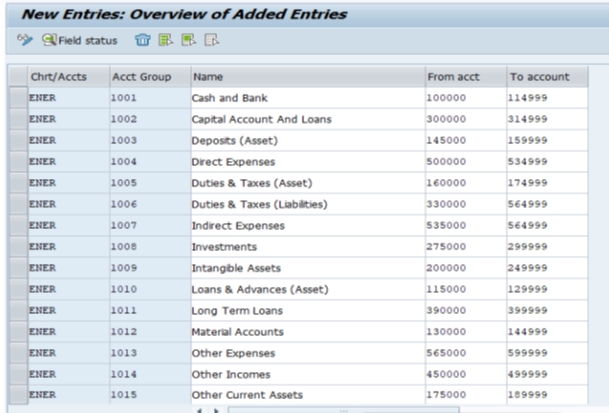Mark the Long Term Loans row selector

tap(18, 310)
